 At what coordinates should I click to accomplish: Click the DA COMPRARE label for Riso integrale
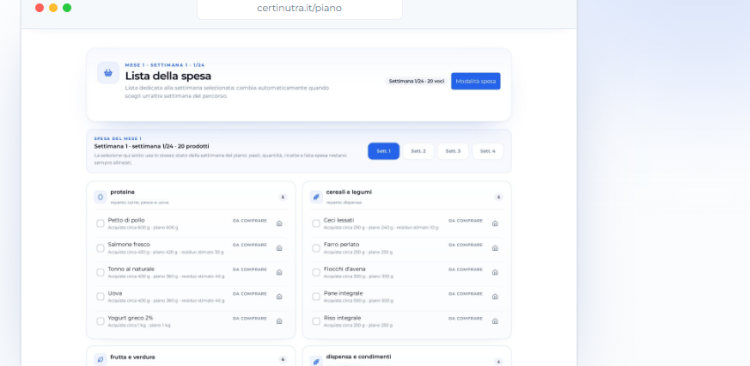tap(465, 318)
